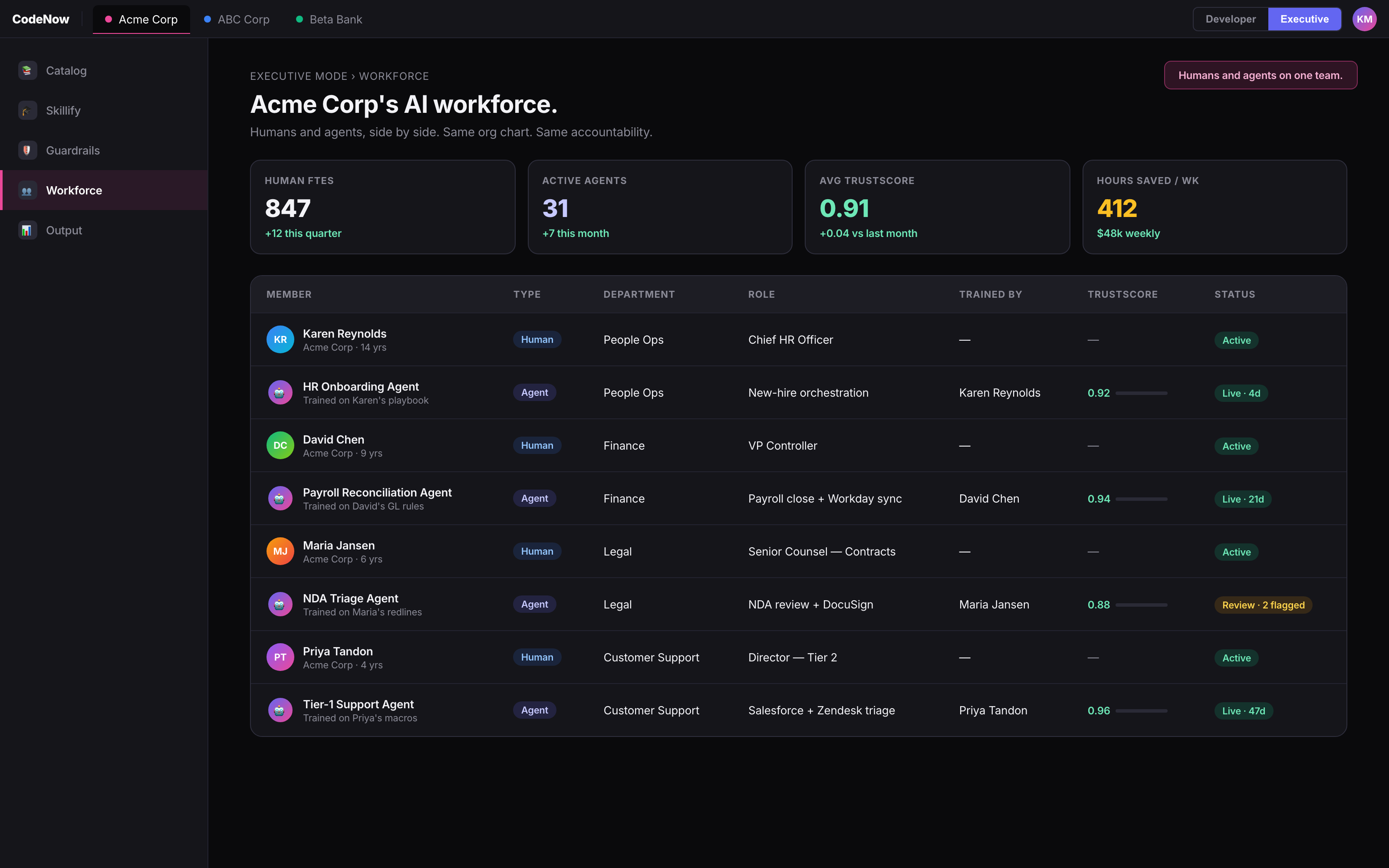Click the KM user avatar
1389x868 pixels.
tap(1364, 19)
